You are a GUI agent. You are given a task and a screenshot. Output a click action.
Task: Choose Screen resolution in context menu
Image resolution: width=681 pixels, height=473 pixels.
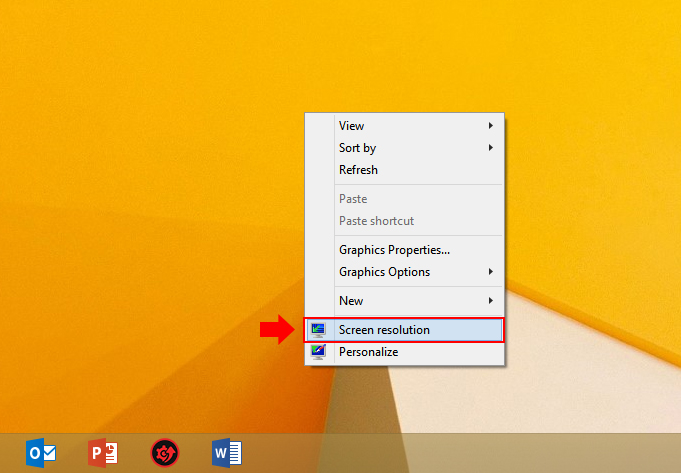[x=404, y=330]
